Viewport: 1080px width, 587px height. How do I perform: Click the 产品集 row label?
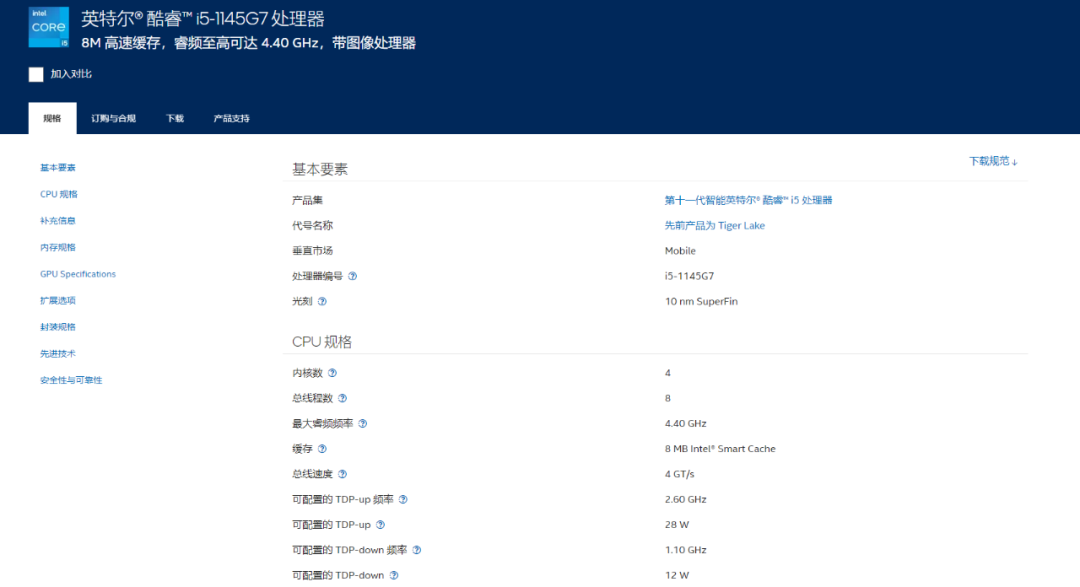coord(307,200)
